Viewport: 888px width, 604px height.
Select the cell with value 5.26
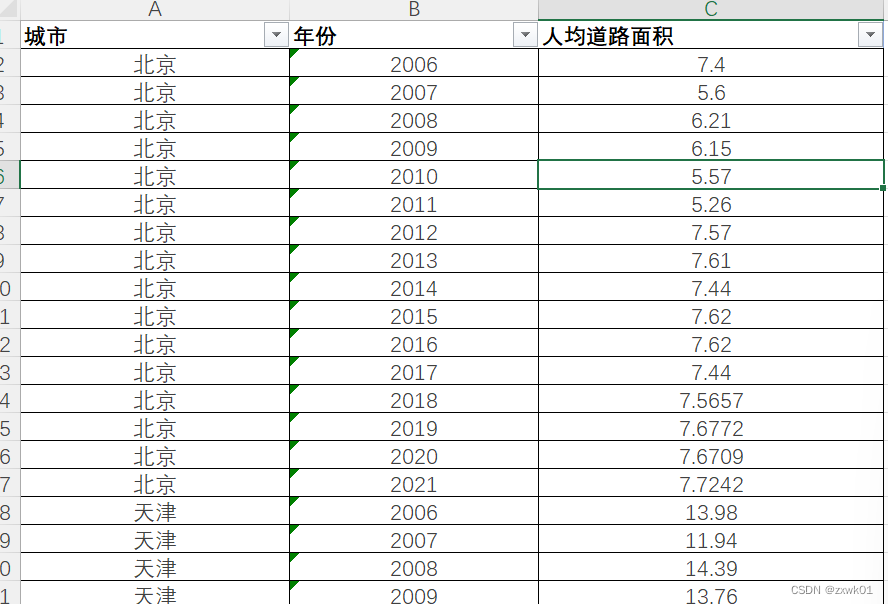711,203
